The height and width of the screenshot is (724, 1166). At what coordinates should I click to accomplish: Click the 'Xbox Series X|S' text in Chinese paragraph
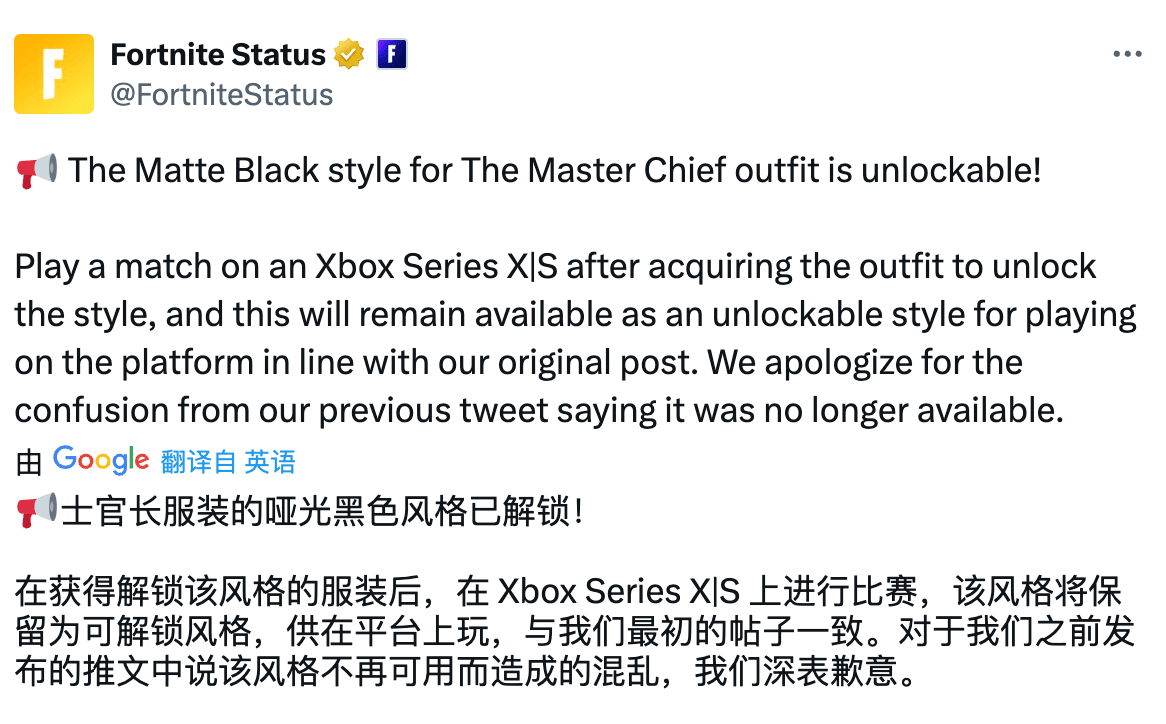click(619, 592)
